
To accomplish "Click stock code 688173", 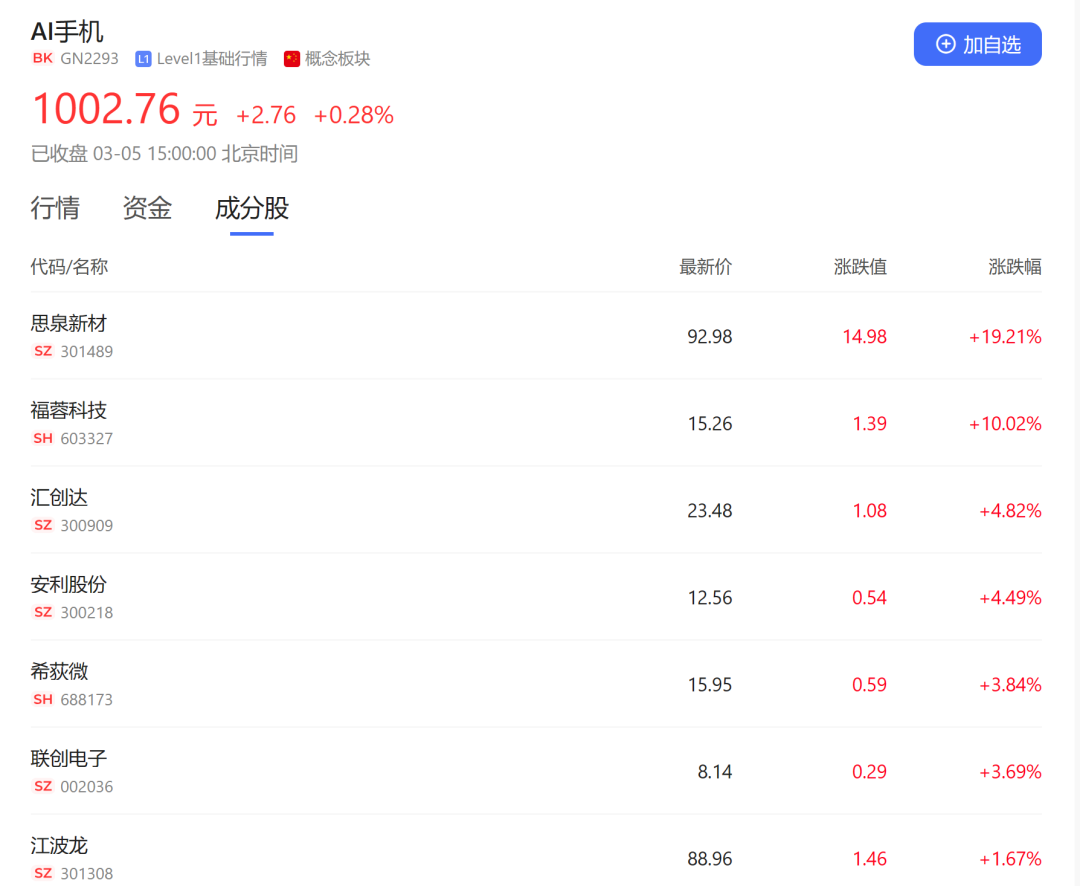I will (87, 699).
